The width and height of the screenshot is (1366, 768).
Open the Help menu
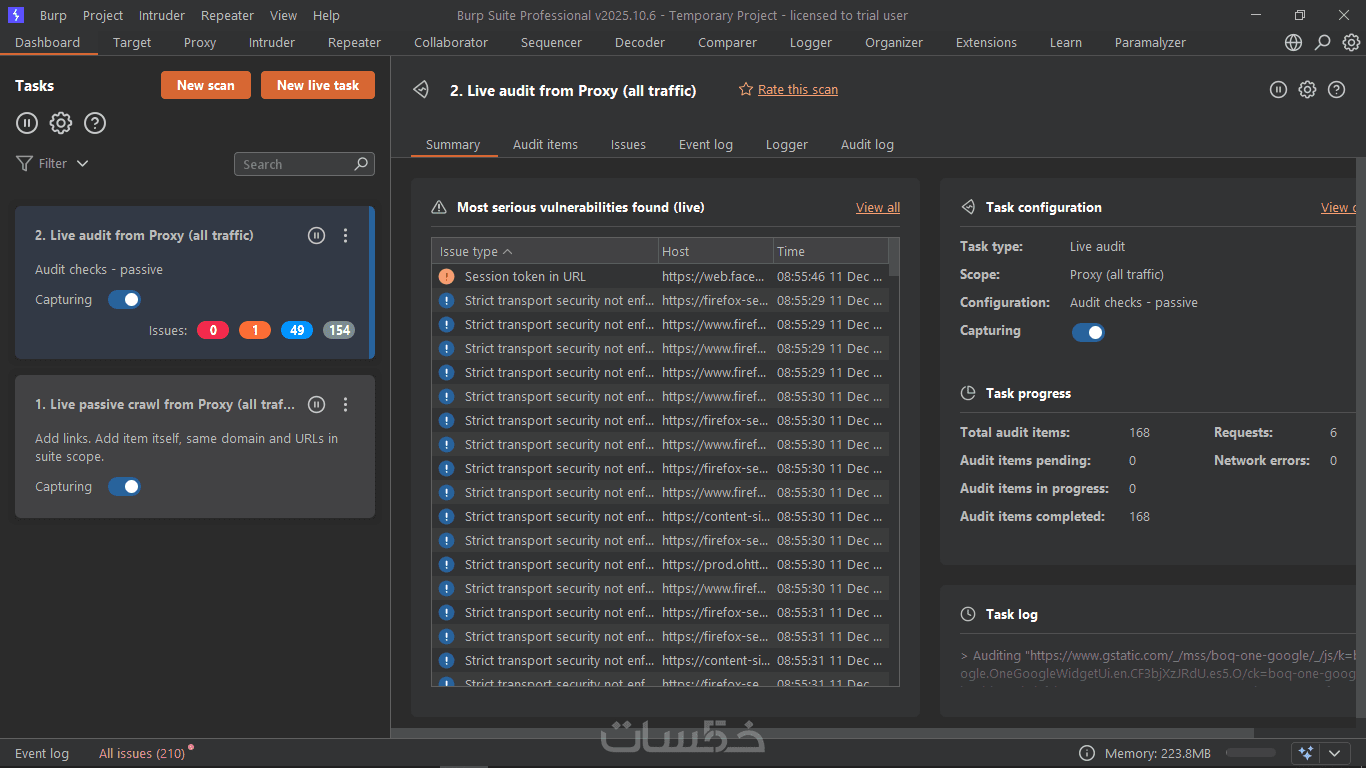(x=326, y=15)
